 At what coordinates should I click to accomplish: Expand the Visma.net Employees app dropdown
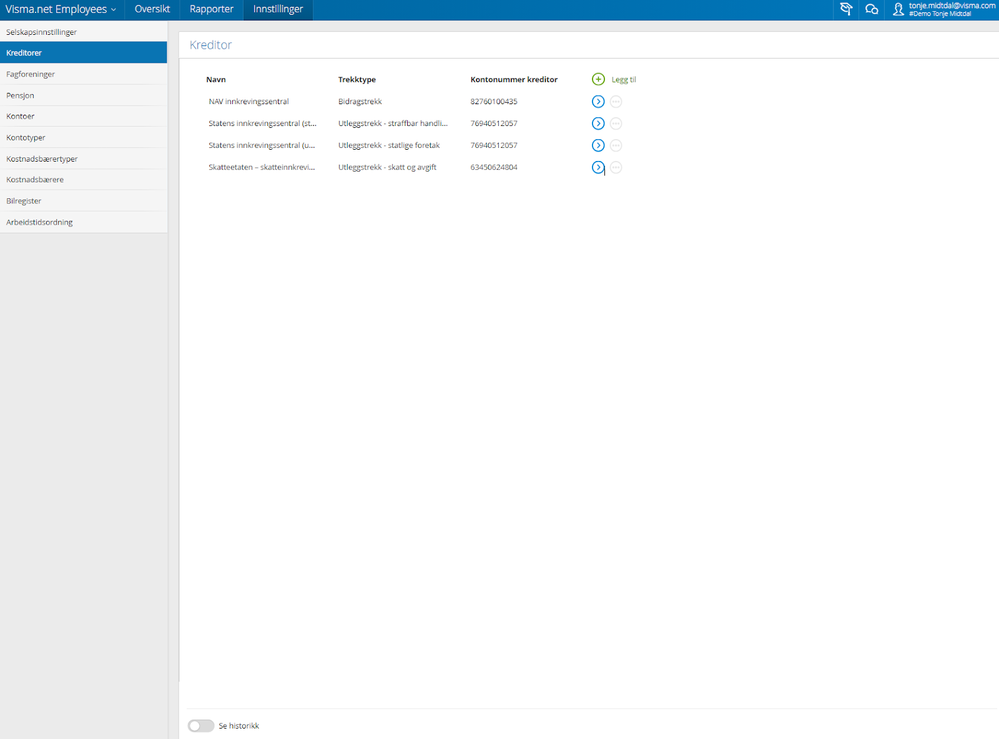point(61,10)
